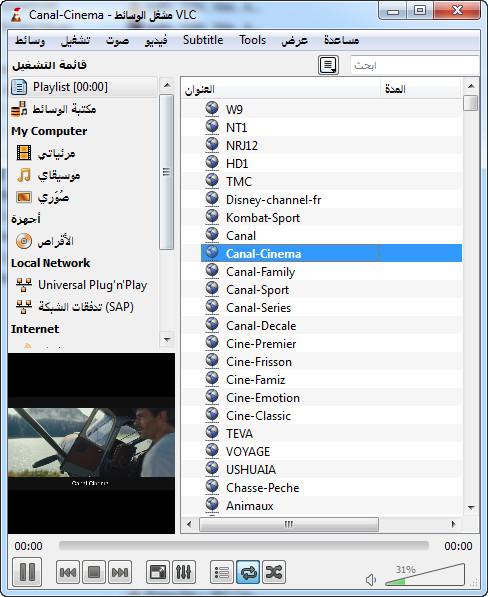Viewport: 488px width, 597px height.
Task: Change playlist view mode icon
Action: (x=328, y=65)
